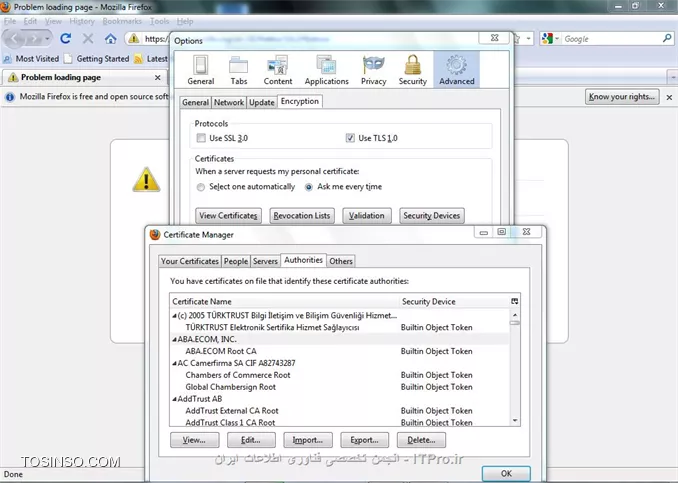Collapse AC Camerfirma SA group

point(174,363)
